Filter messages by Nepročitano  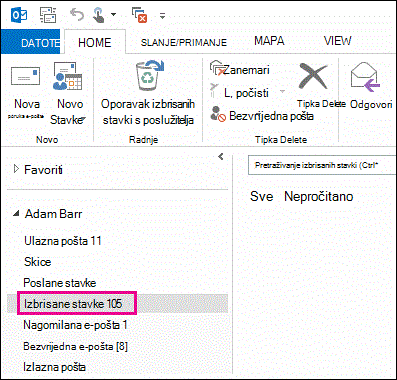pos(318,196)
